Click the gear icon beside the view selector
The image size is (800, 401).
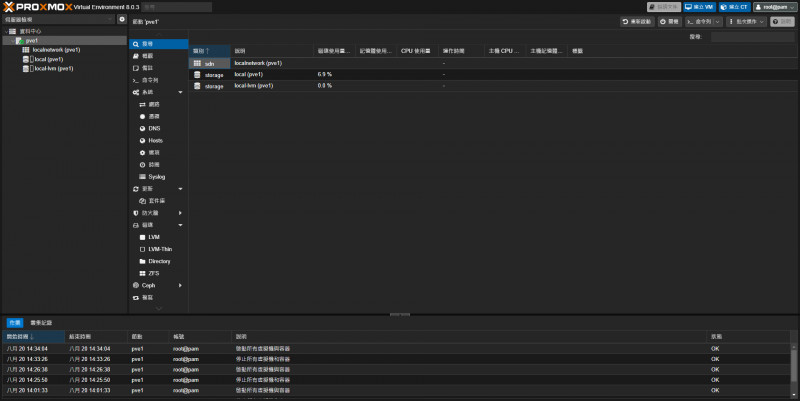click(122, 19)
